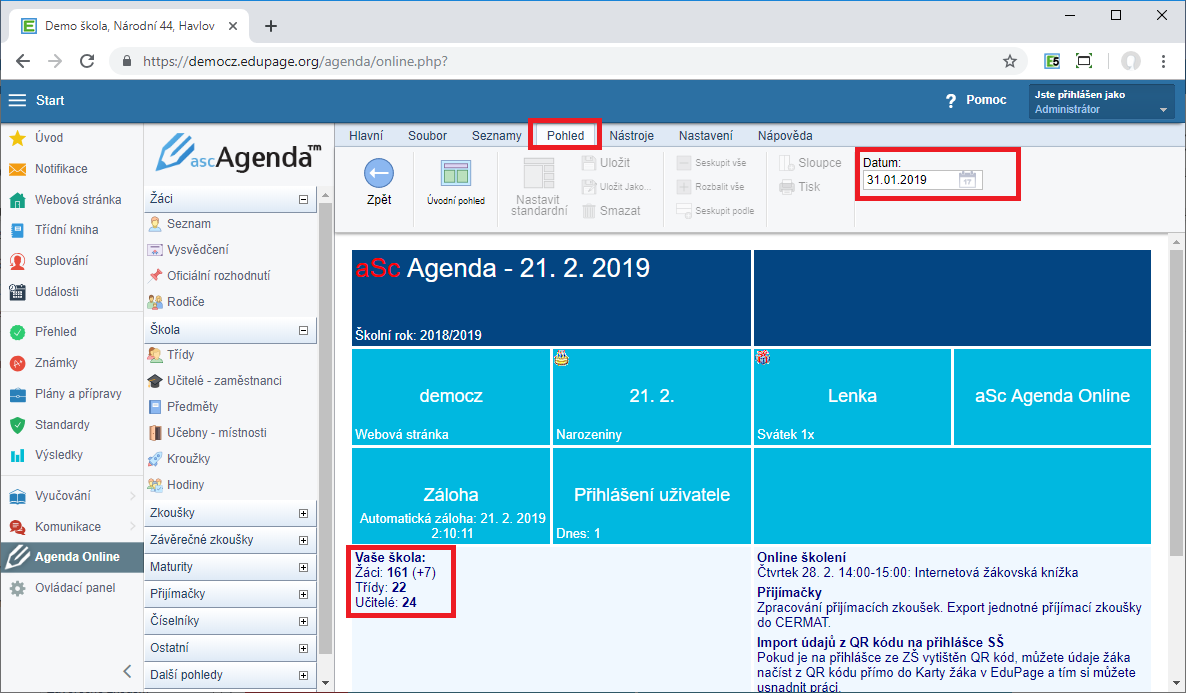
Task: Click the democz Webová stránka tile
Action: [451, 396]
